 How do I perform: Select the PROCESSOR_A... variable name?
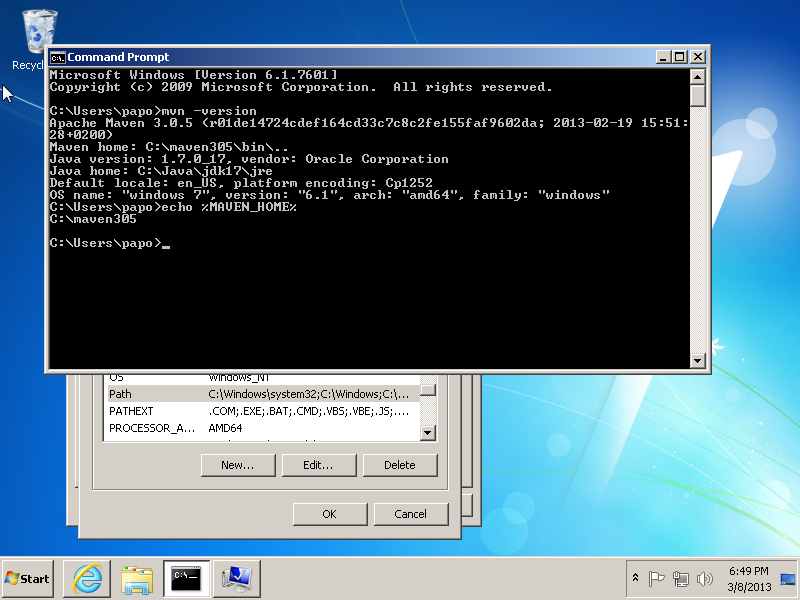tap(152, 428)
